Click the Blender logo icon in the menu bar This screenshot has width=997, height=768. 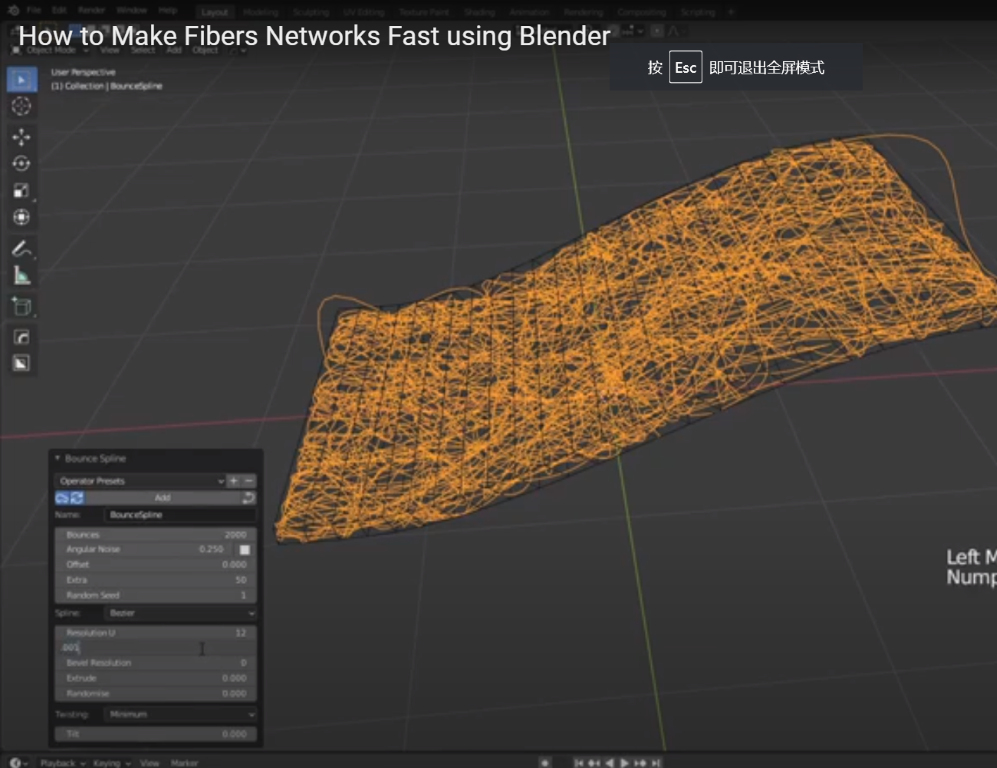coord(13,10)
